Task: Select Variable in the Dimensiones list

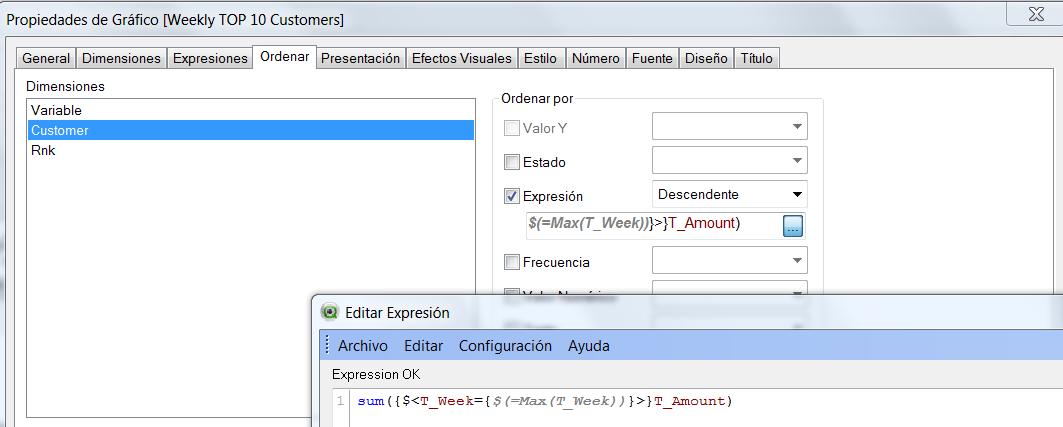Action: point(251,110)
